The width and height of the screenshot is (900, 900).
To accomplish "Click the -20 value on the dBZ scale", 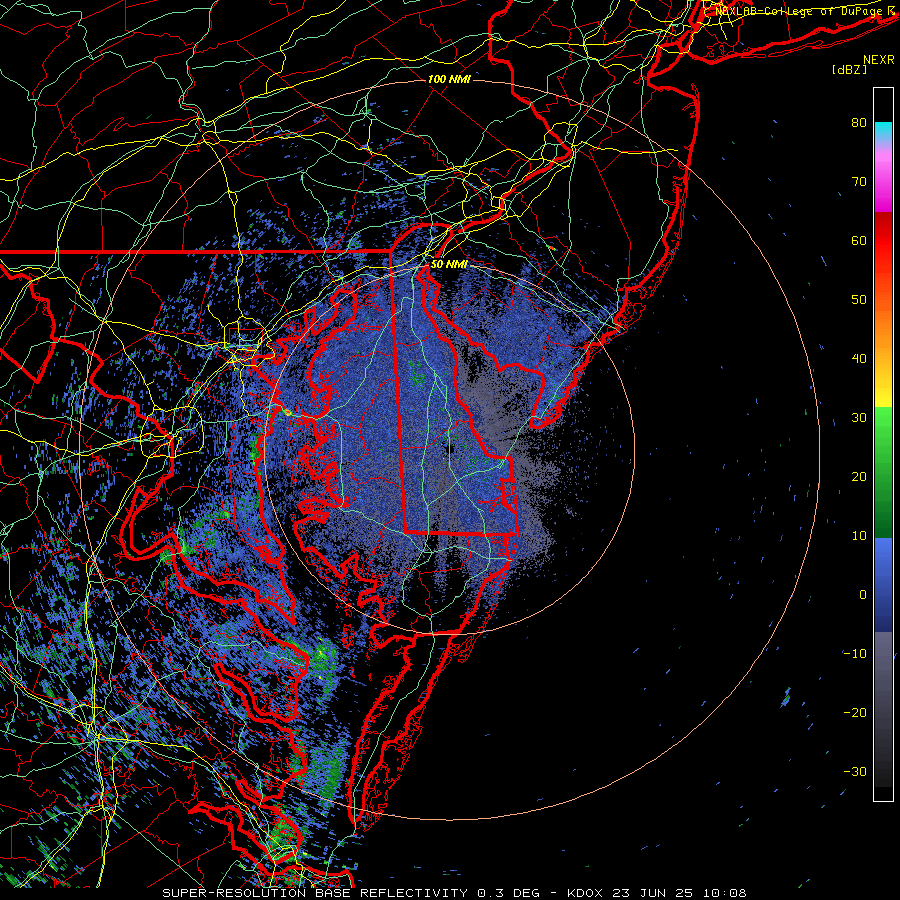I will click(855, 713).
